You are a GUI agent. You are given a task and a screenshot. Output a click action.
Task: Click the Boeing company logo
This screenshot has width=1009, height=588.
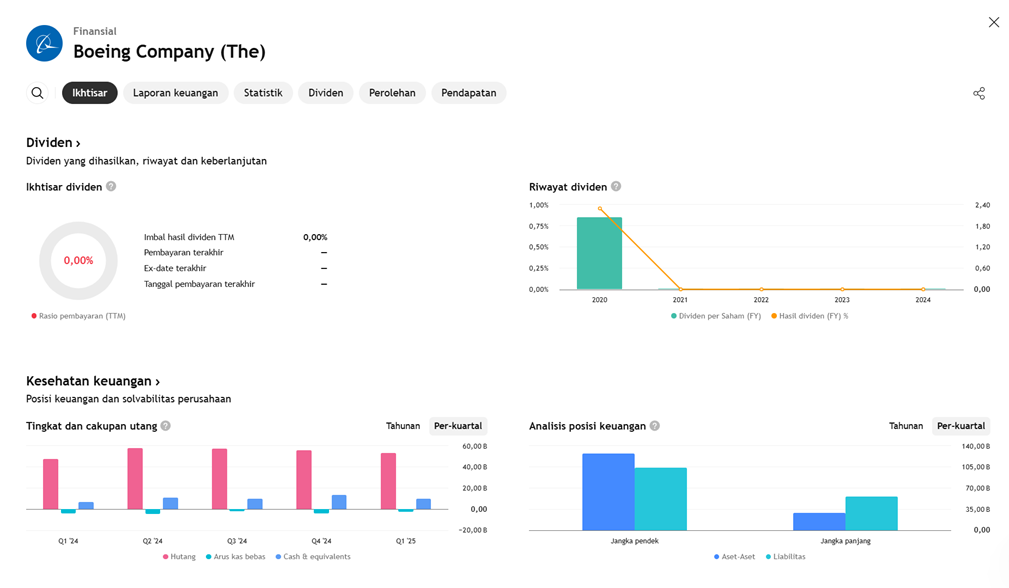point(44,43)
